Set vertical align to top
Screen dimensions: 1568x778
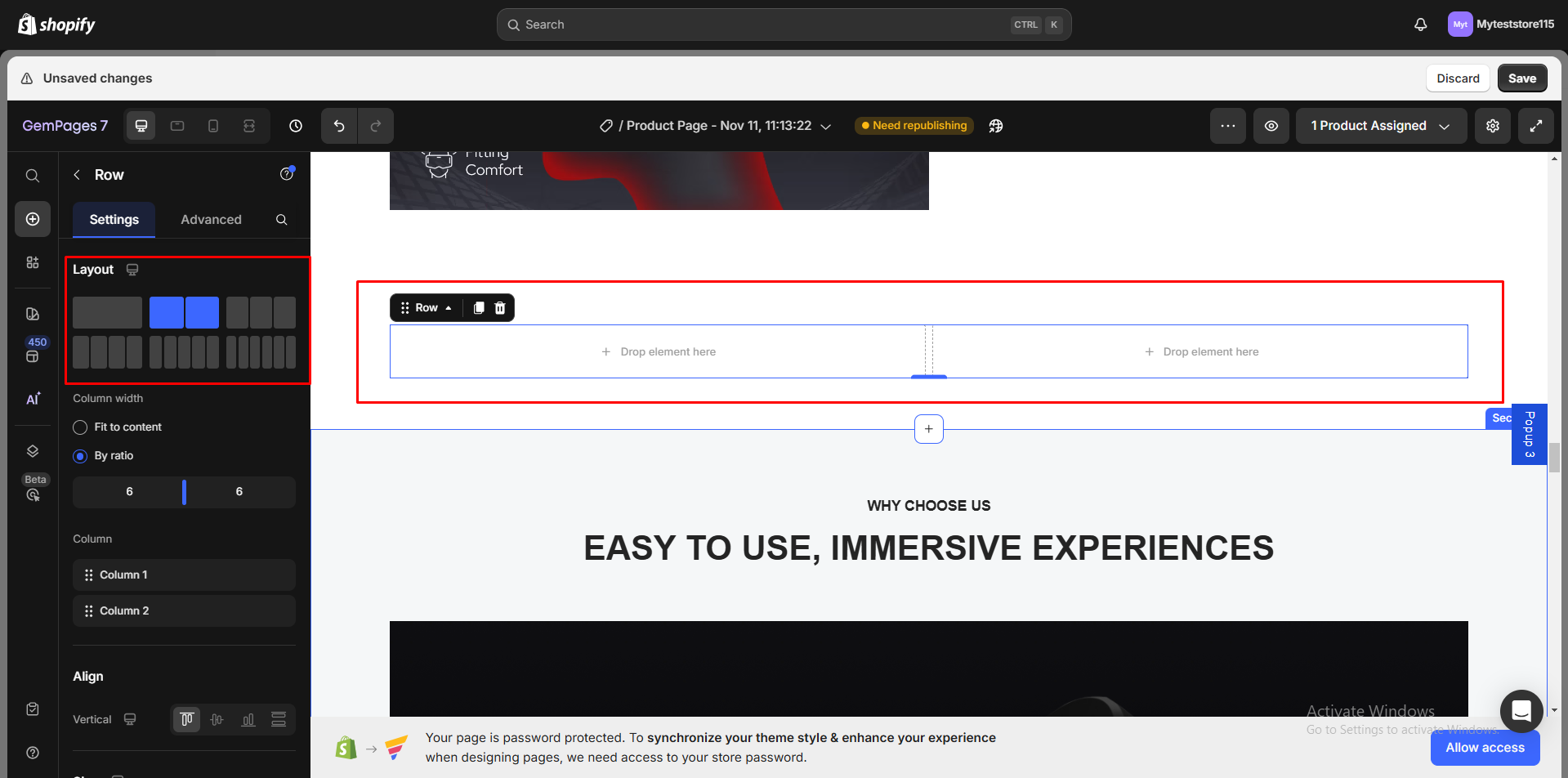click(186, 719)
